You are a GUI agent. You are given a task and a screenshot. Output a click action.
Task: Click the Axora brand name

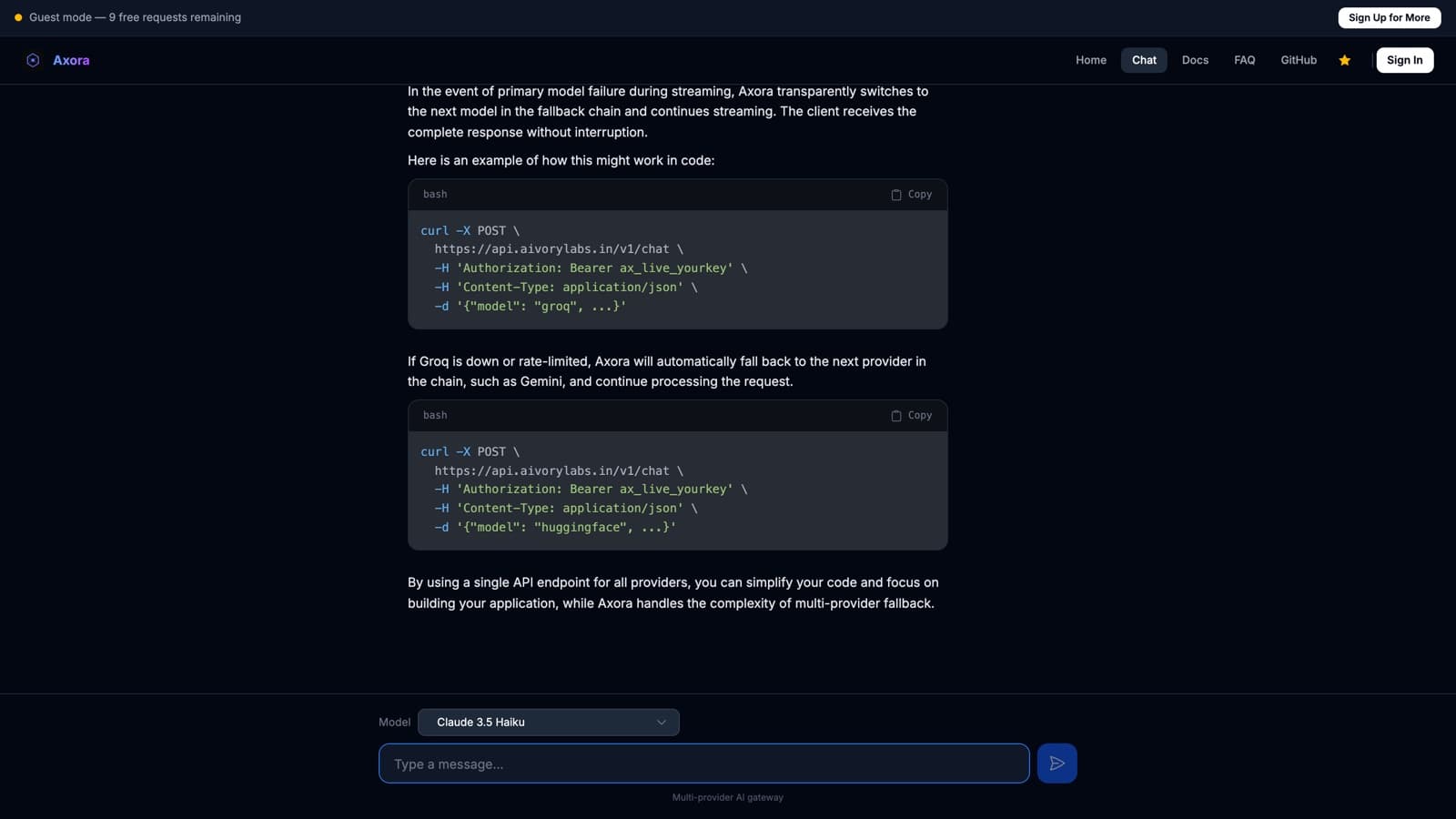(71, 60)
